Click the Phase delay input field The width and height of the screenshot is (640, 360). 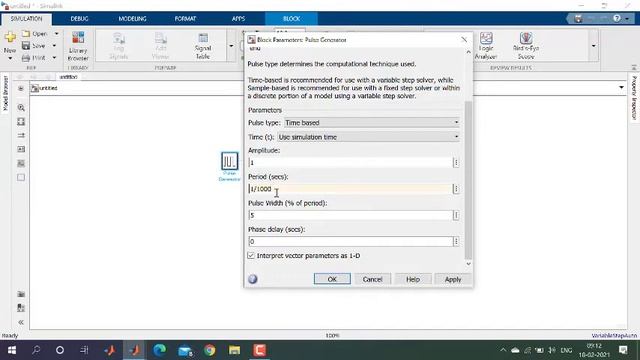pos(351,241)
